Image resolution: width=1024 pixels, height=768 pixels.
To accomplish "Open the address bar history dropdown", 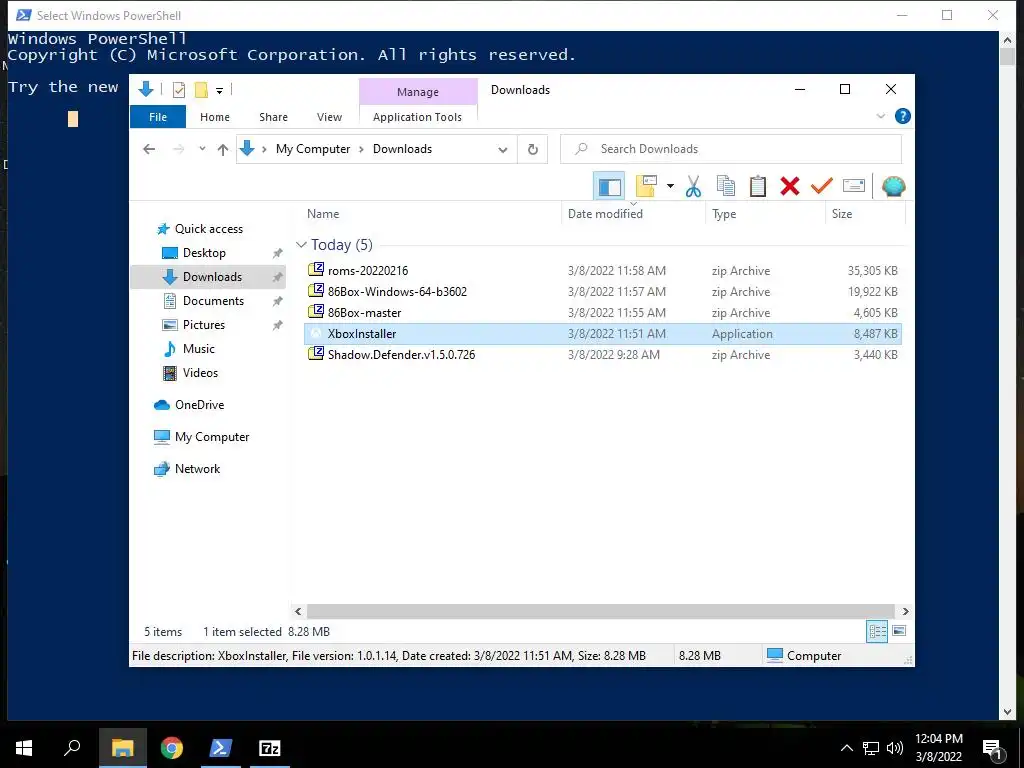I will click(503, 150).
